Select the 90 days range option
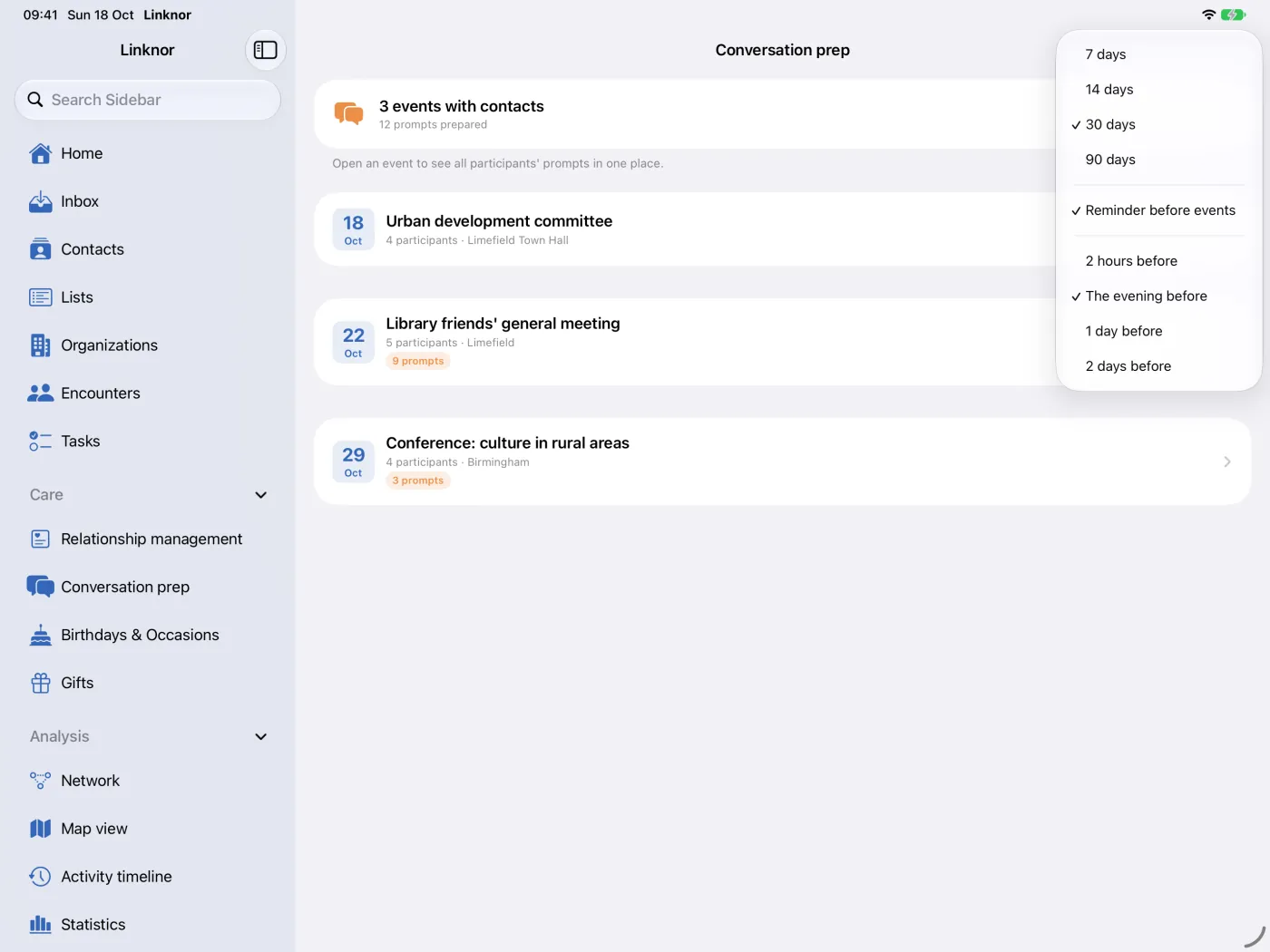Screen dimensions: 1270x952 1159,160
